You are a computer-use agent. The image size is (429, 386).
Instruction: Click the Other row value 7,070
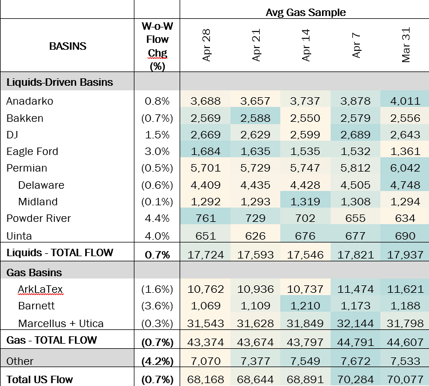point(206,361)
